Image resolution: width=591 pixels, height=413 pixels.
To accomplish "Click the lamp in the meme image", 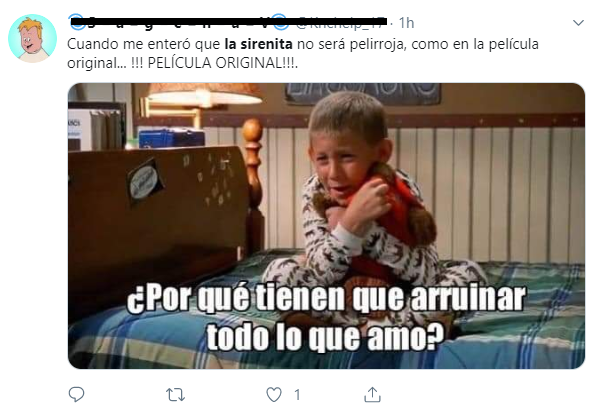I will coord(205,97).
